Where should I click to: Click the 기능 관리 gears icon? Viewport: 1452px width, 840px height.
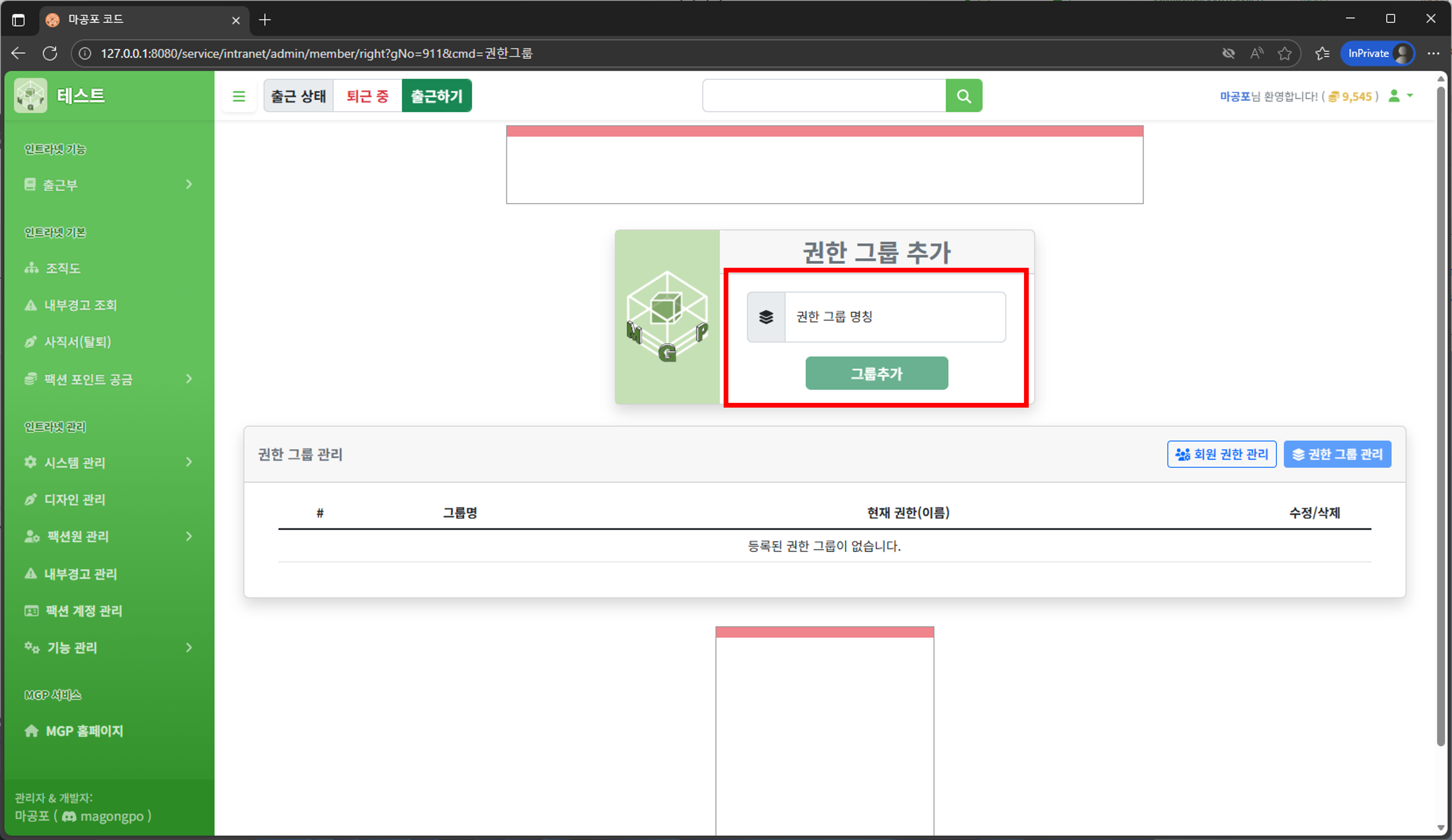pos(31,648)
